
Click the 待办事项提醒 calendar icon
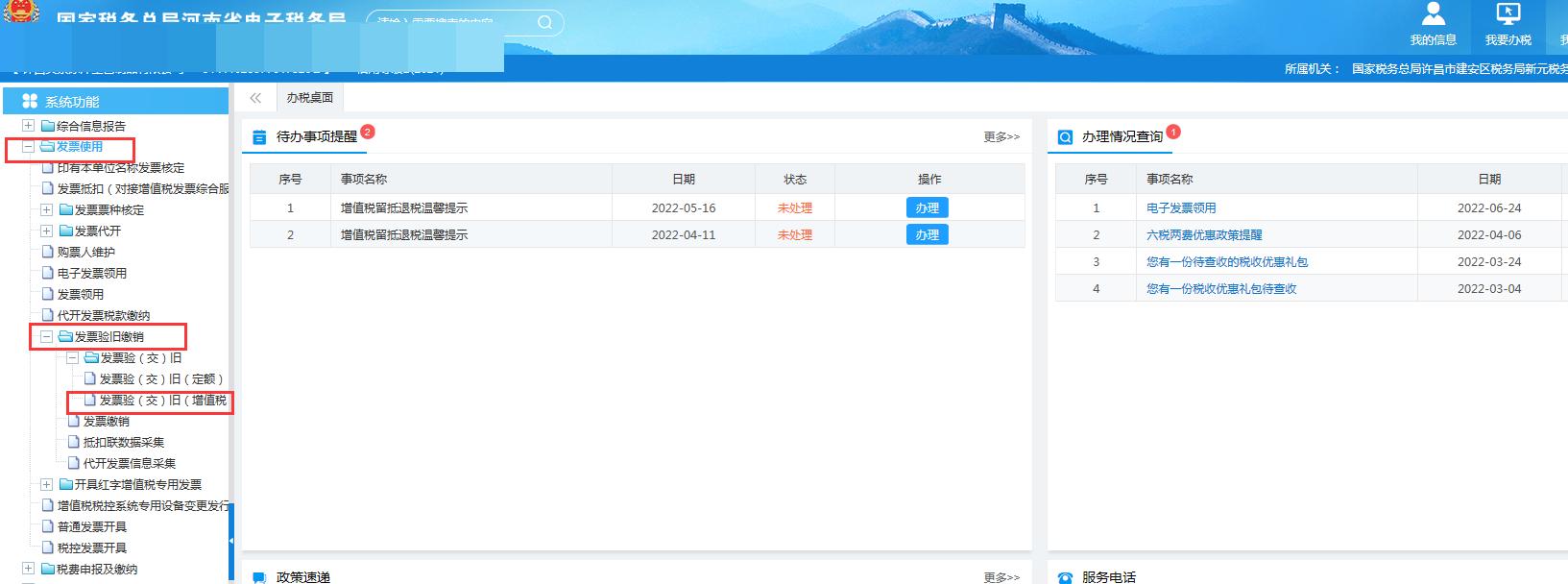coord(259,137)
